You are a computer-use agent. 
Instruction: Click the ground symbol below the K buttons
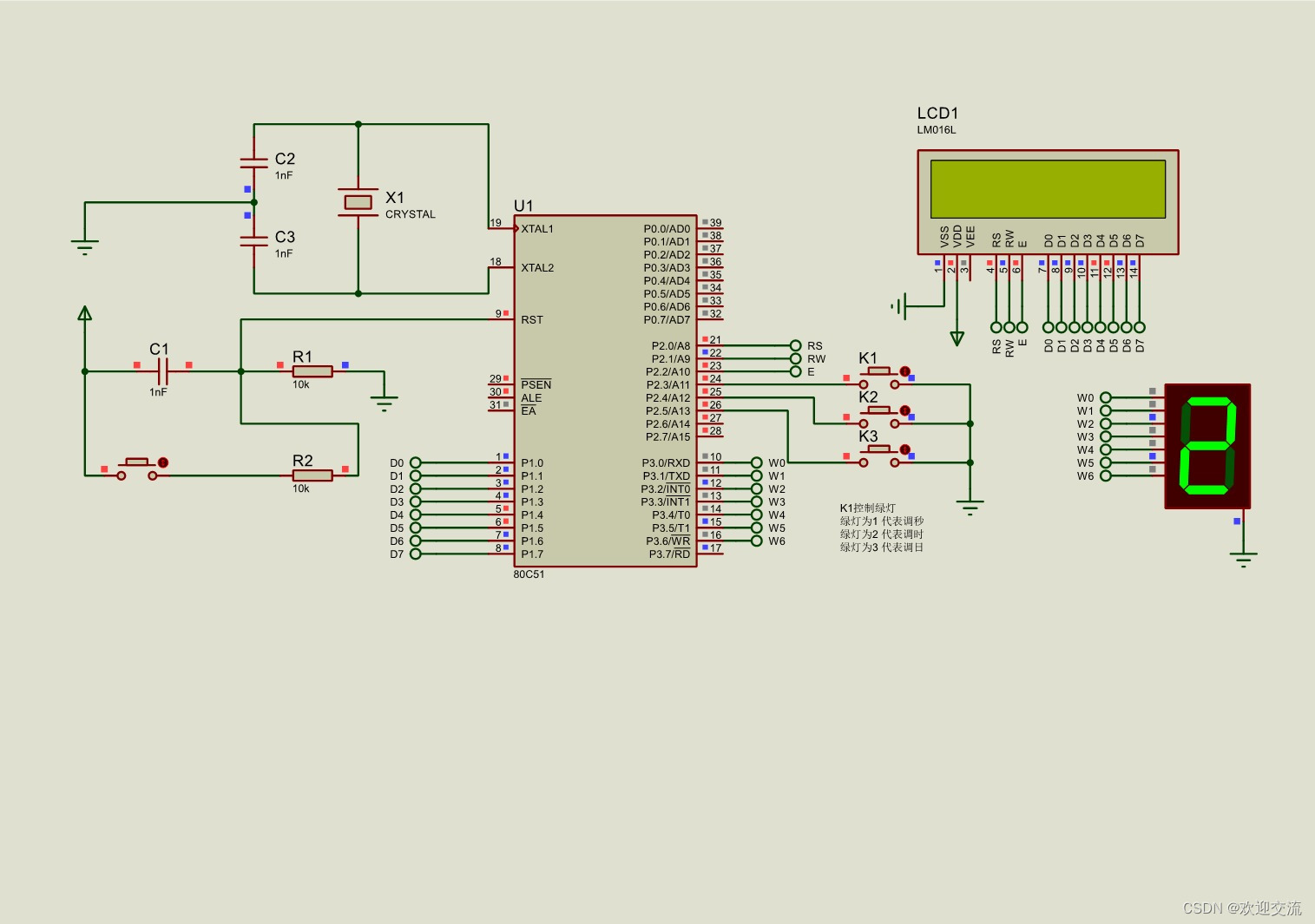click(970, 508)
